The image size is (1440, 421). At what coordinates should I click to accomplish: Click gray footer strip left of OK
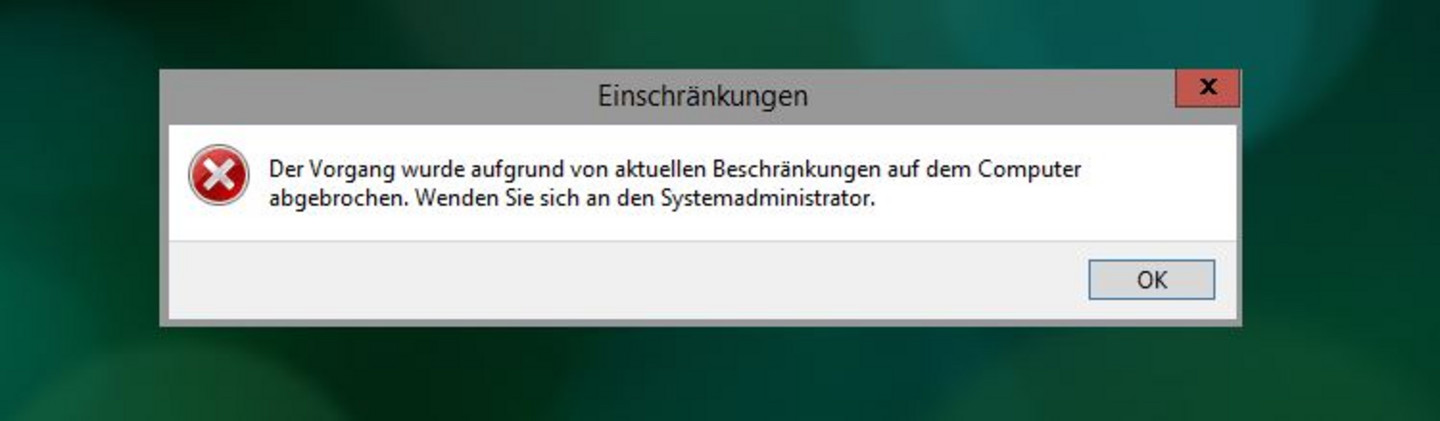point(620,280)
